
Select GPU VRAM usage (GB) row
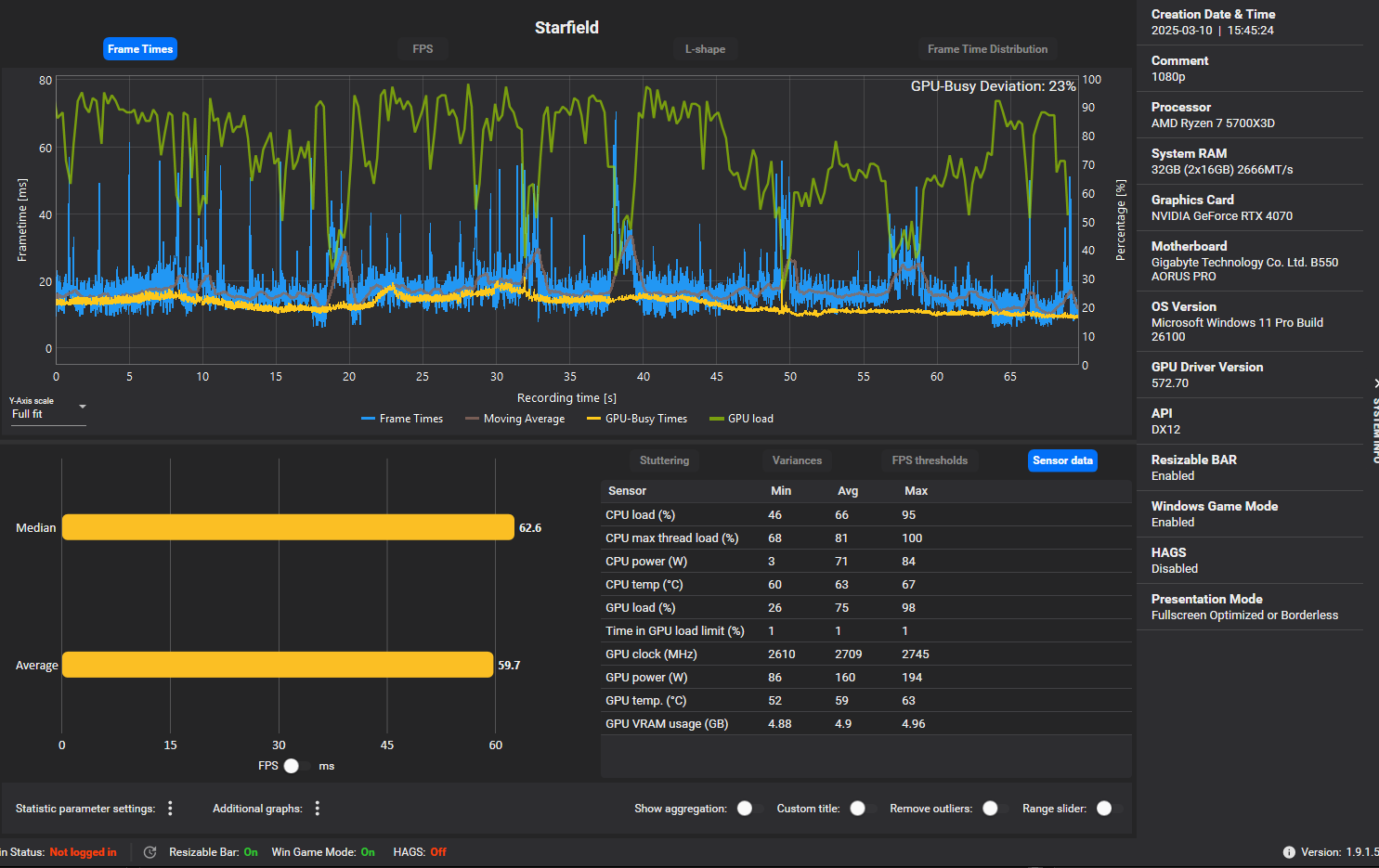(x=866, y=723)
